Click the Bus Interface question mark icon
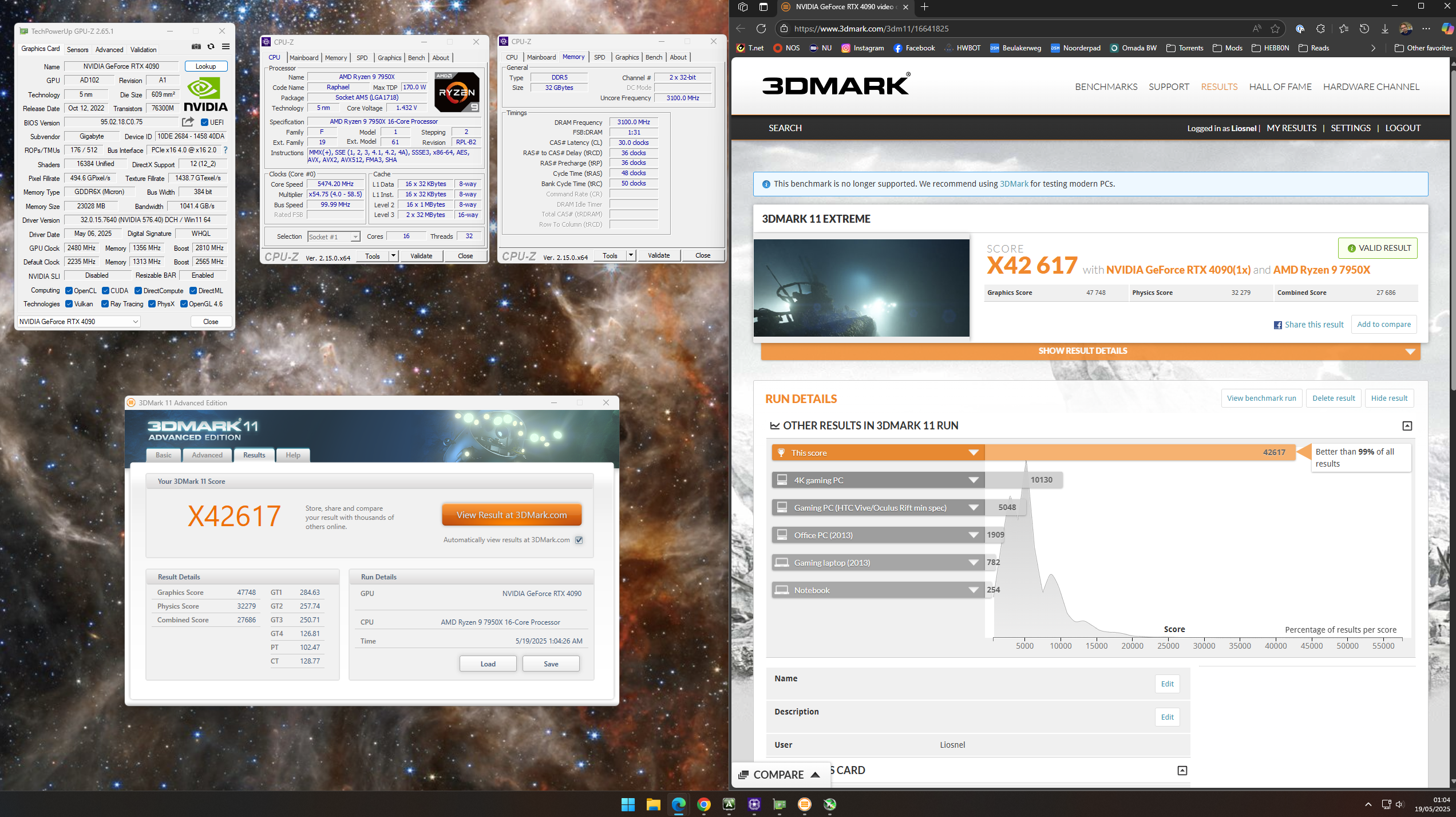This screenshot has width=1456, height=817. [225, 150]
